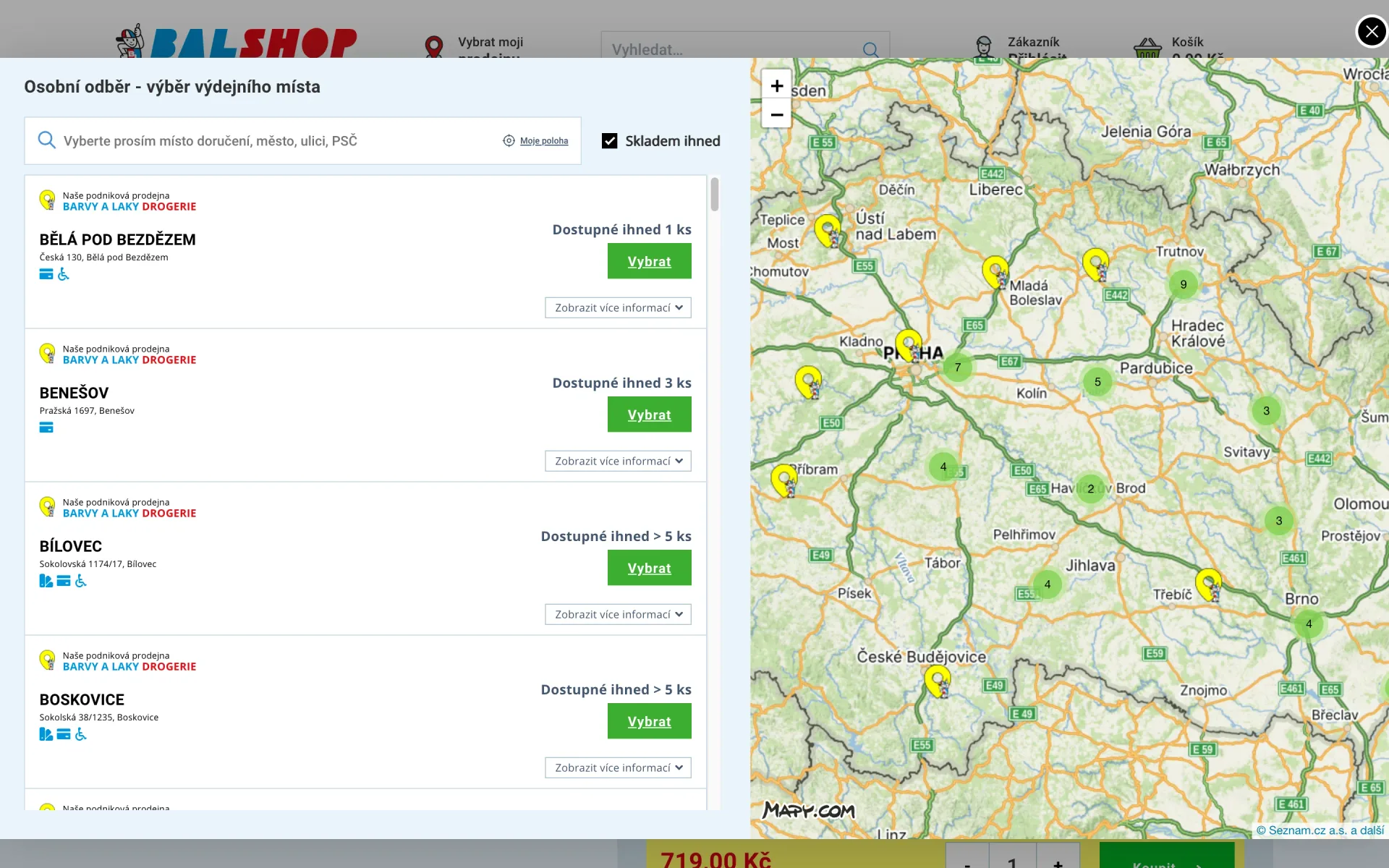Click the wheelchair access icon for Bílovec
This screenshot has height=868, width=1389.
81,581
